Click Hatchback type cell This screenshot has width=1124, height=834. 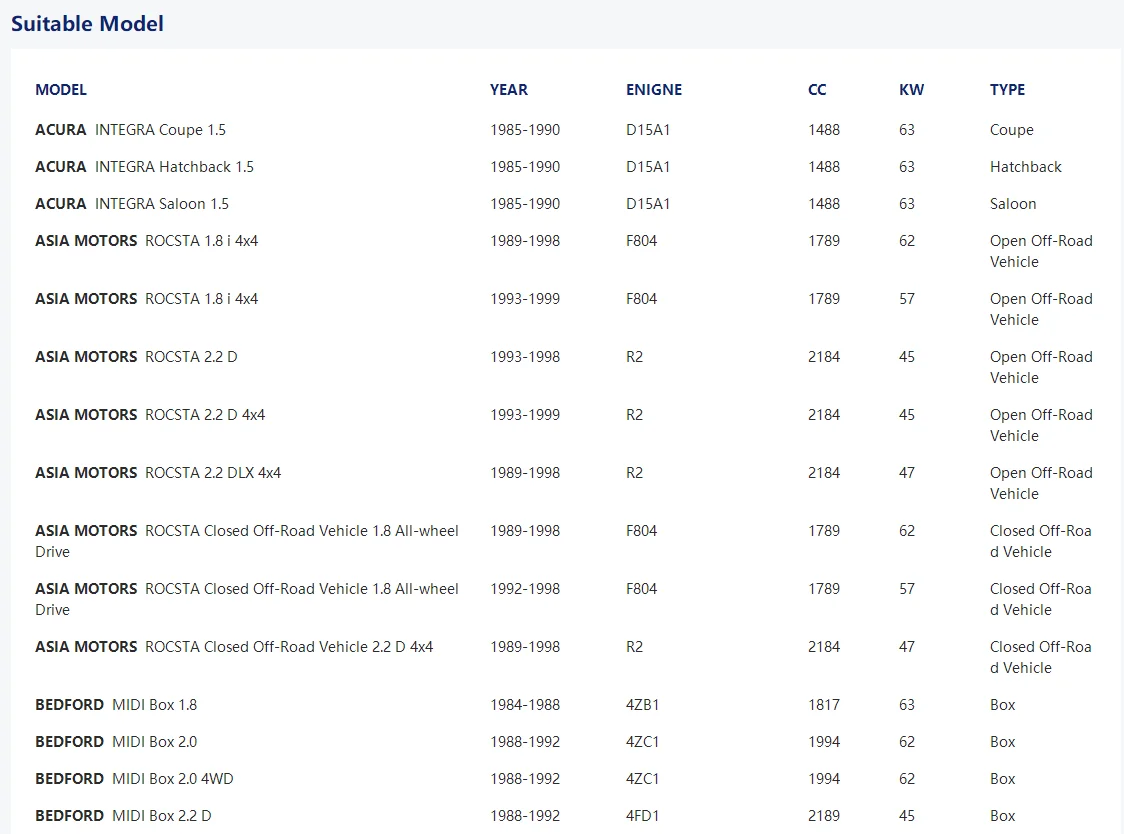pyautogui.click(x=1026, y=167)
